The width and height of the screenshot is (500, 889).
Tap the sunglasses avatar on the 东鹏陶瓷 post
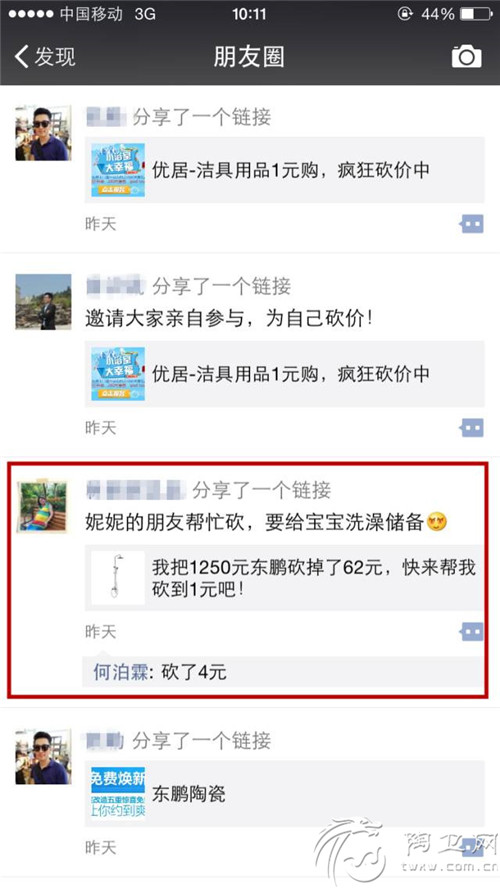43,757
